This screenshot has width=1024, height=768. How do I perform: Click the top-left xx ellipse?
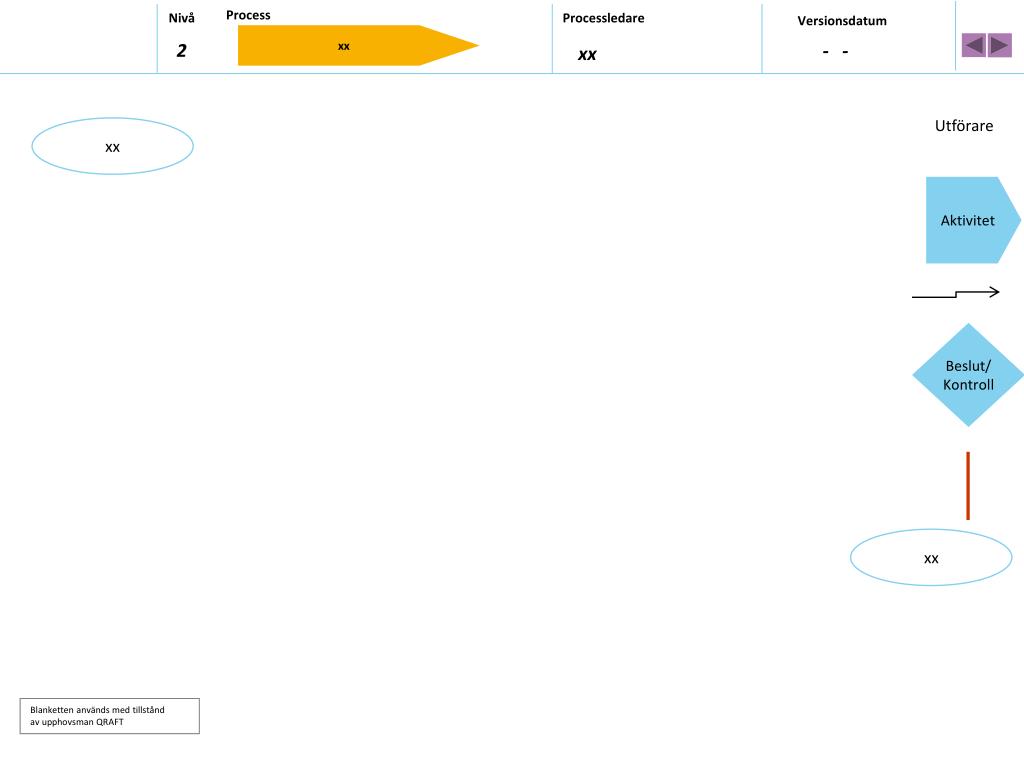112,146
